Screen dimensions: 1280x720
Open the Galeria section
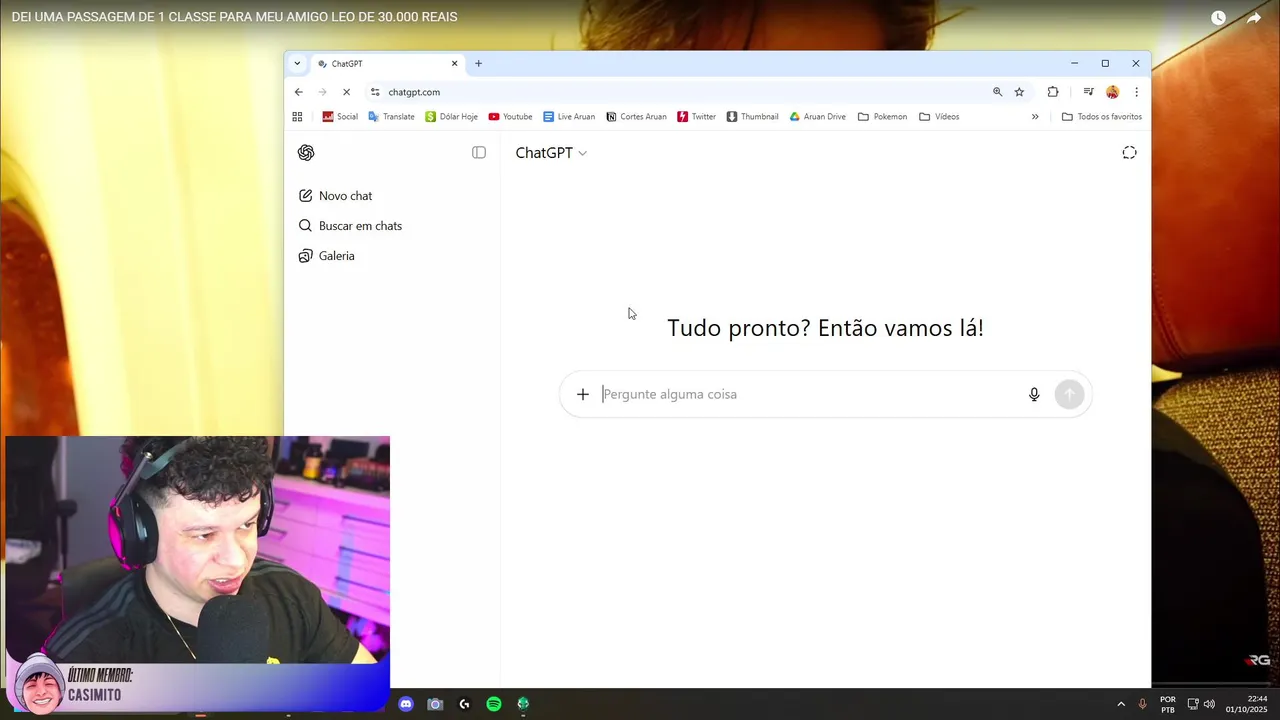coord(327,256)
